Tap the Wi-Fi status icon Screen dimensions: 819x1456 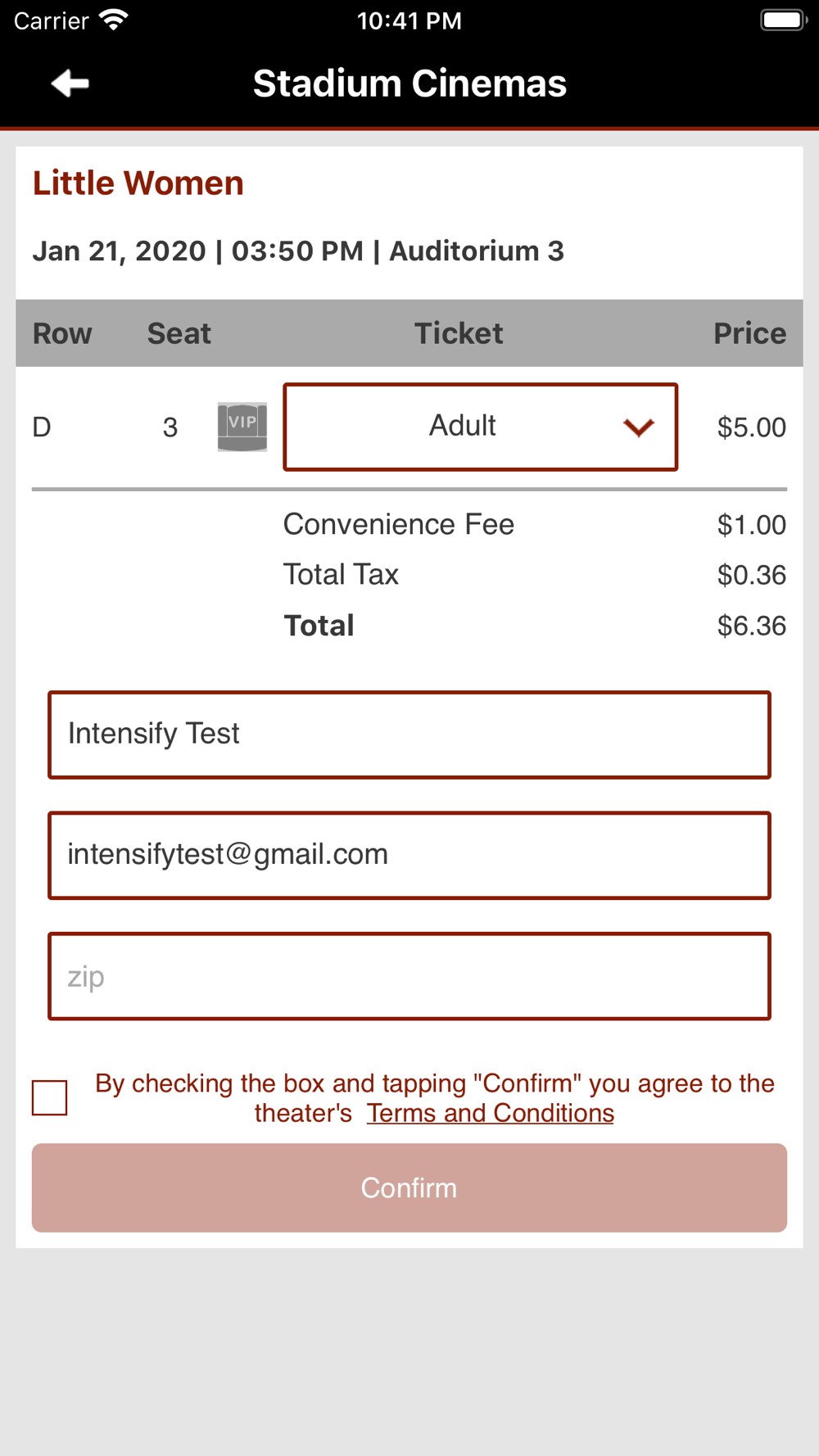(113, 20)
